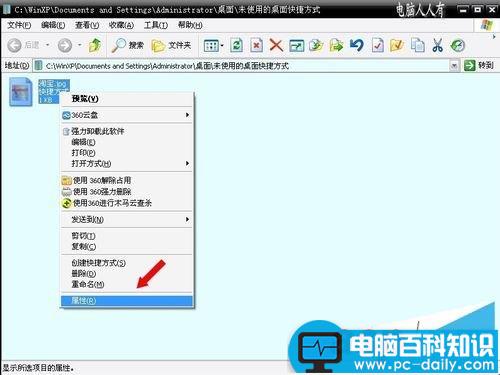This screenshot has width=500, height=375.
Task: Choose Cut (剪切) in context menu
Action: [x=127, y=236]
